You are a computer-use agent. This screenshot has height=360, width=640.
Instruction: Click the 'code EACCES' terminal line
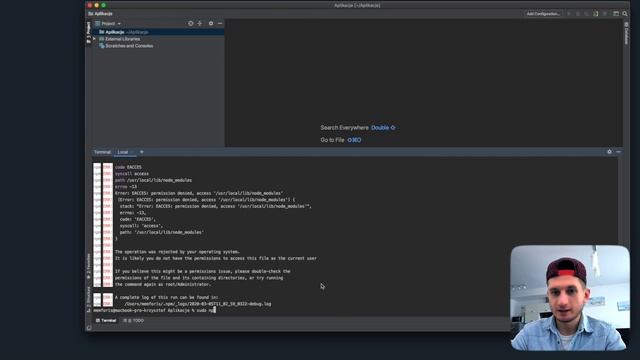[x=128, y=167]
